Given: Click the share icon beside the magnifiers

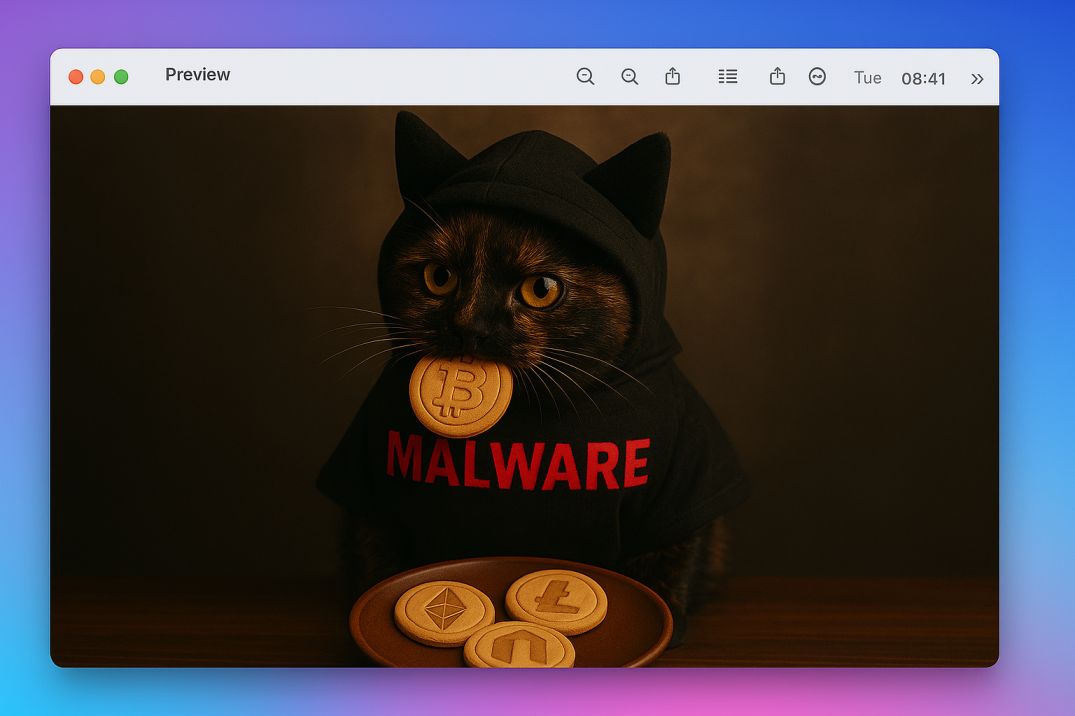Looking at the screenshot, I should [x=673, y=77].
